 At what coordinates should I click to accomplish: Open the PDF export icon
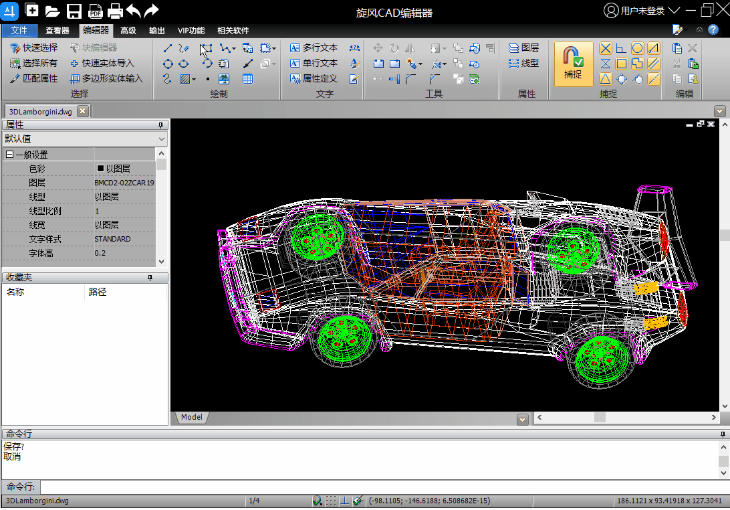coord(94,11)
